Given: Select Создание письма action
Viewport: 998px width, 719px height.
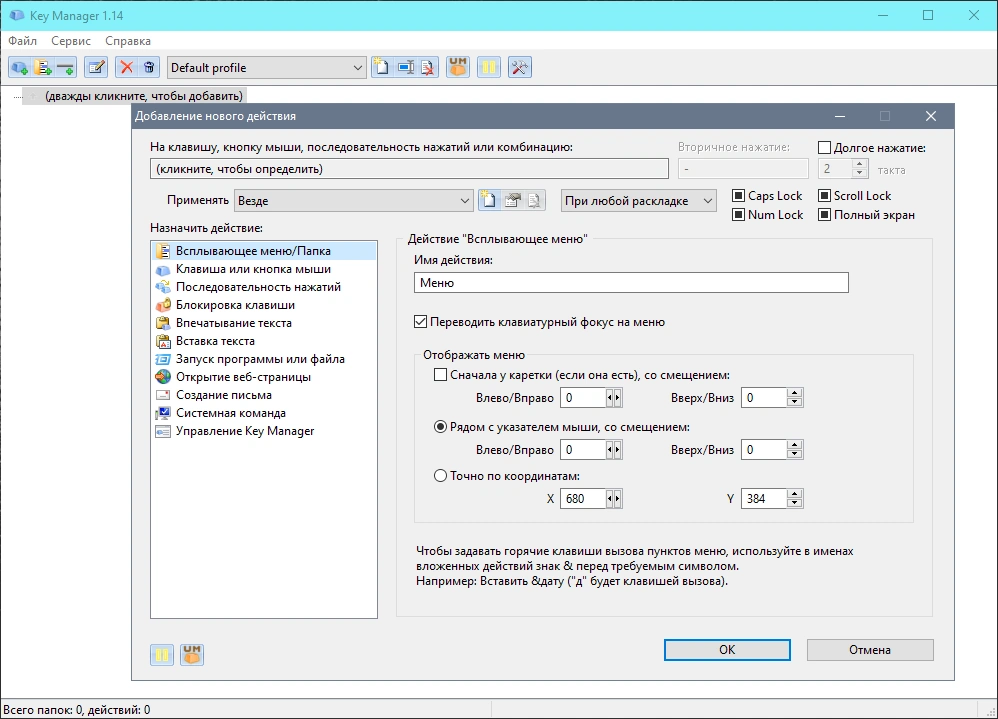Looking at the screenshot, I should [x=264, y=394].
